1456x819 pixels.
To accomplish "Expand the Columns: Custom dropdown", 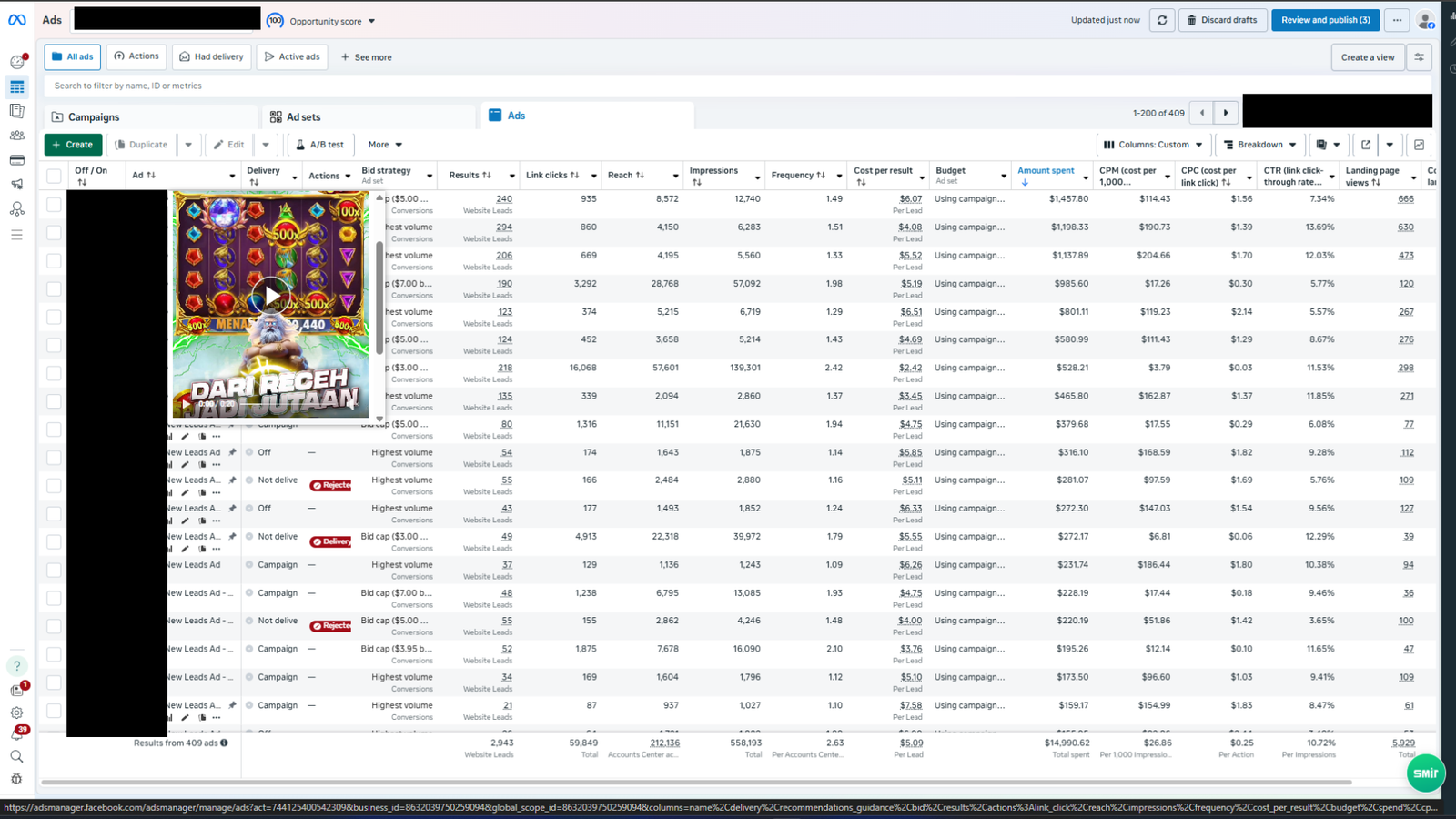I will 1153,145.
